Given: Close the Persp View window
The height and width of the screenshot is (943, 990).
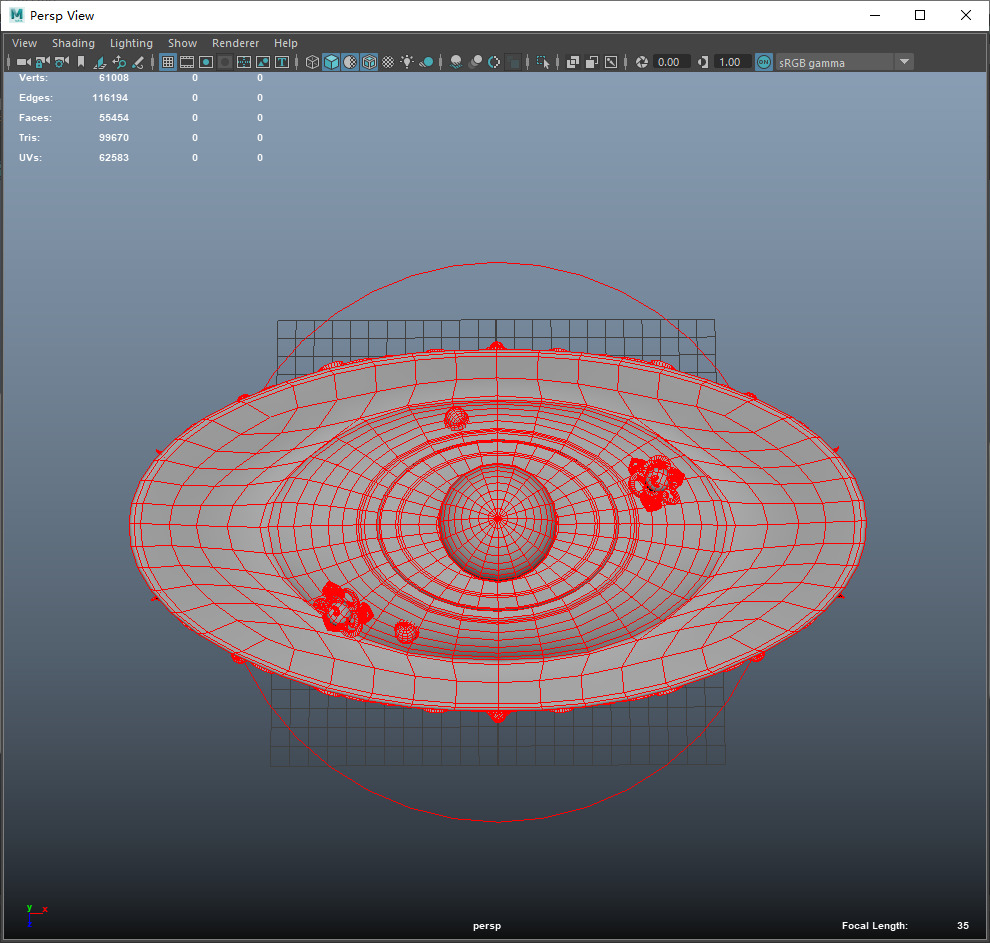Looking at the screenshot, I should [x=966, y=15].
